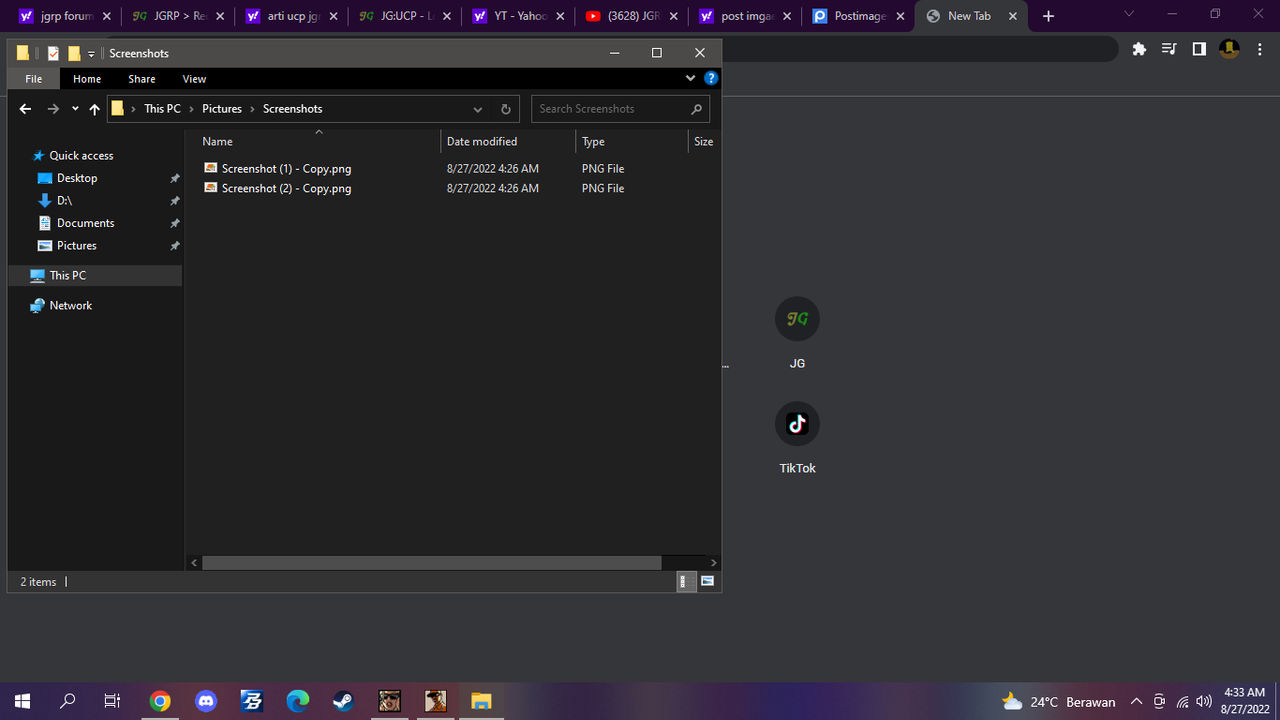
Task: Expand the address bar history dropdown
Action: pyautogui.click(x=478, y=109)
